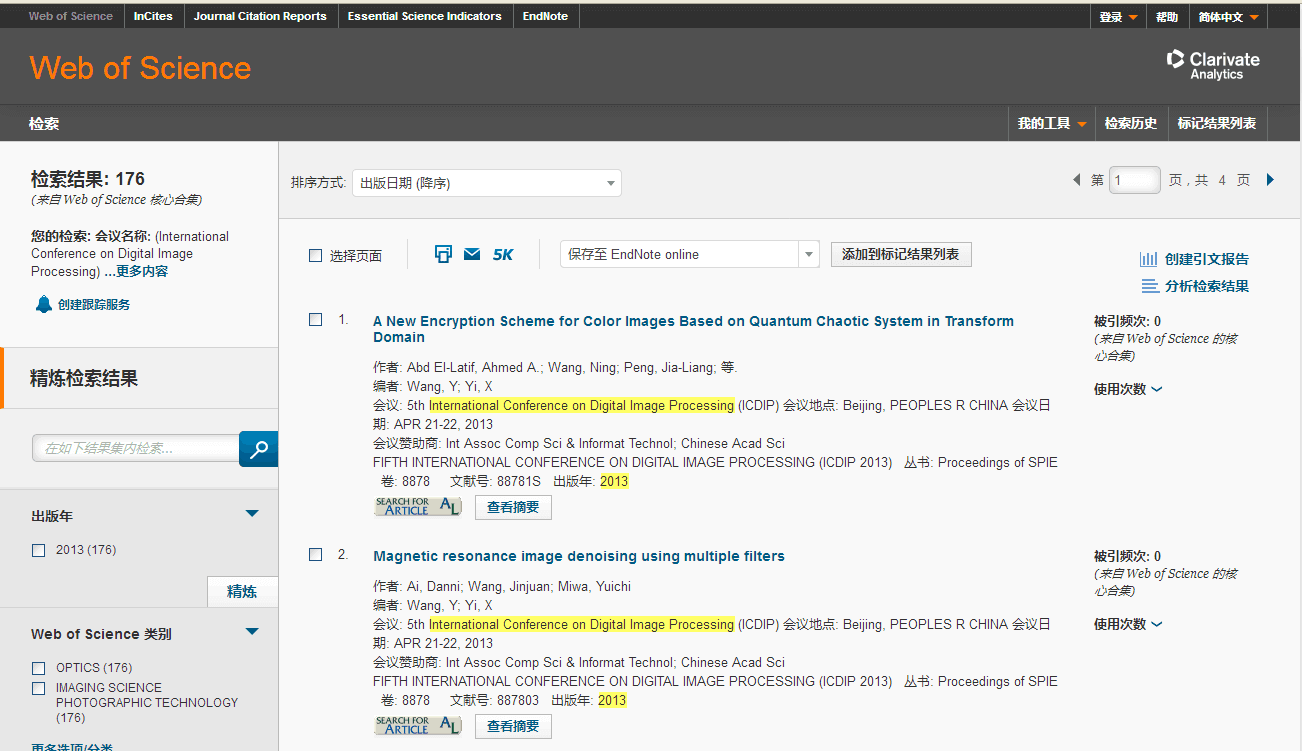Click the print icon in the toolbar
Screen dimensions: 1302x751
point(443,254)
